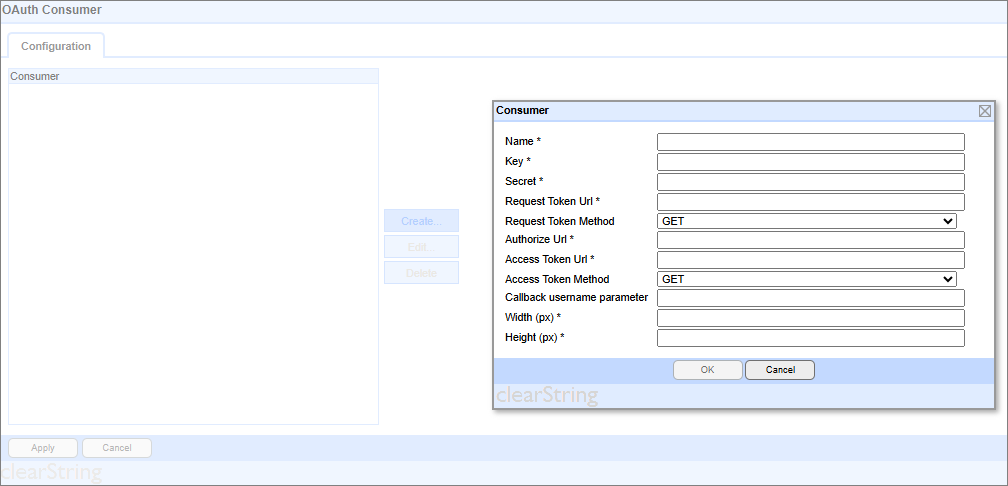
Task: Select the Callback username parameter field
Action: (x=810, y=298)
